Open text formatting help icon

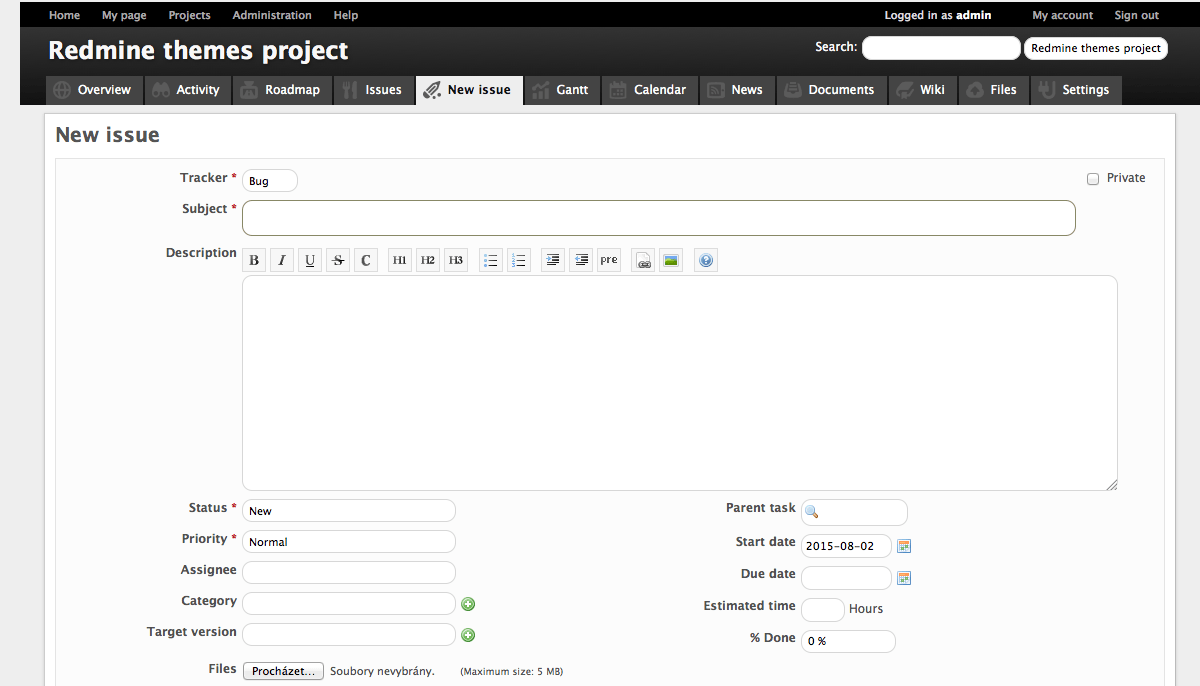tap(706, 261)
